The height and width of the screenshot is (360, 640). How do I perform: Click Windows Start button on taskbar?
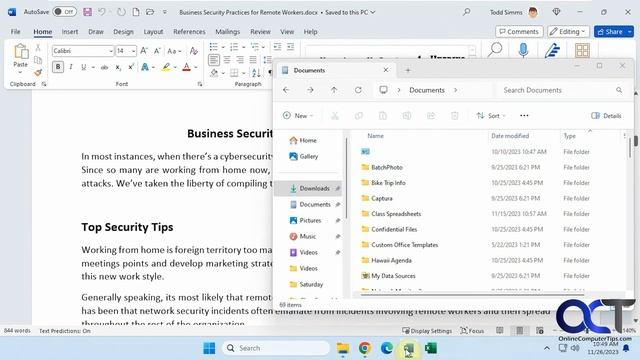click(209, 348)
